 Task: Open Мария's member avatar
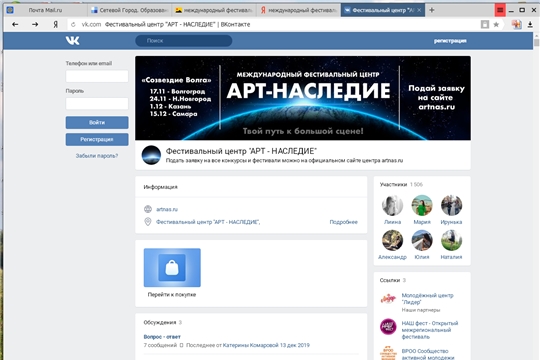click(422, 205)
